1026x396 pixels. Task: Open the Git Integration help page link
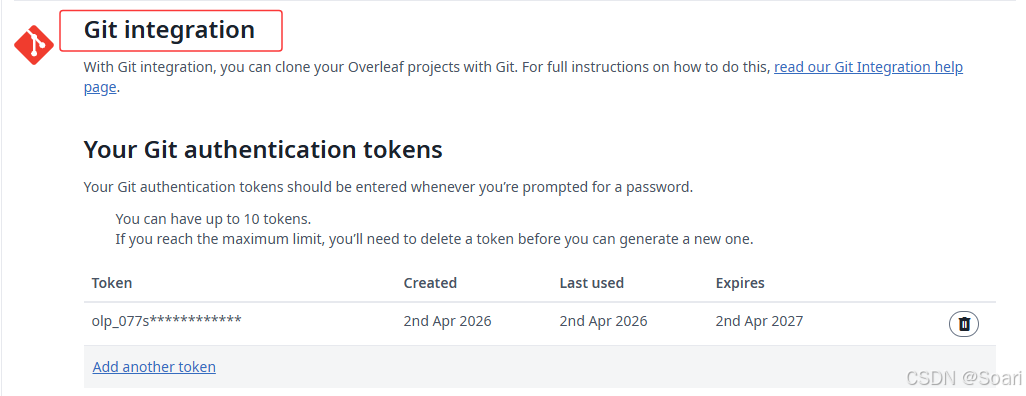(868, 67)
